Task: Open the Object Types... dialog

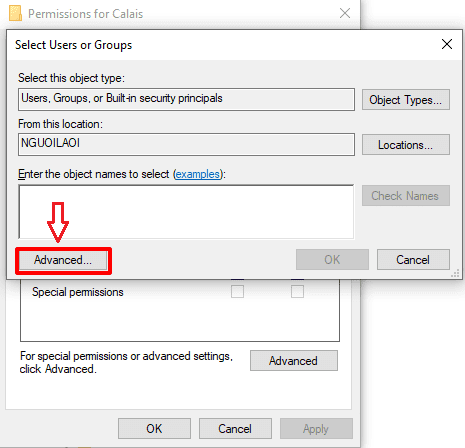Action: (x=406, y=100)
